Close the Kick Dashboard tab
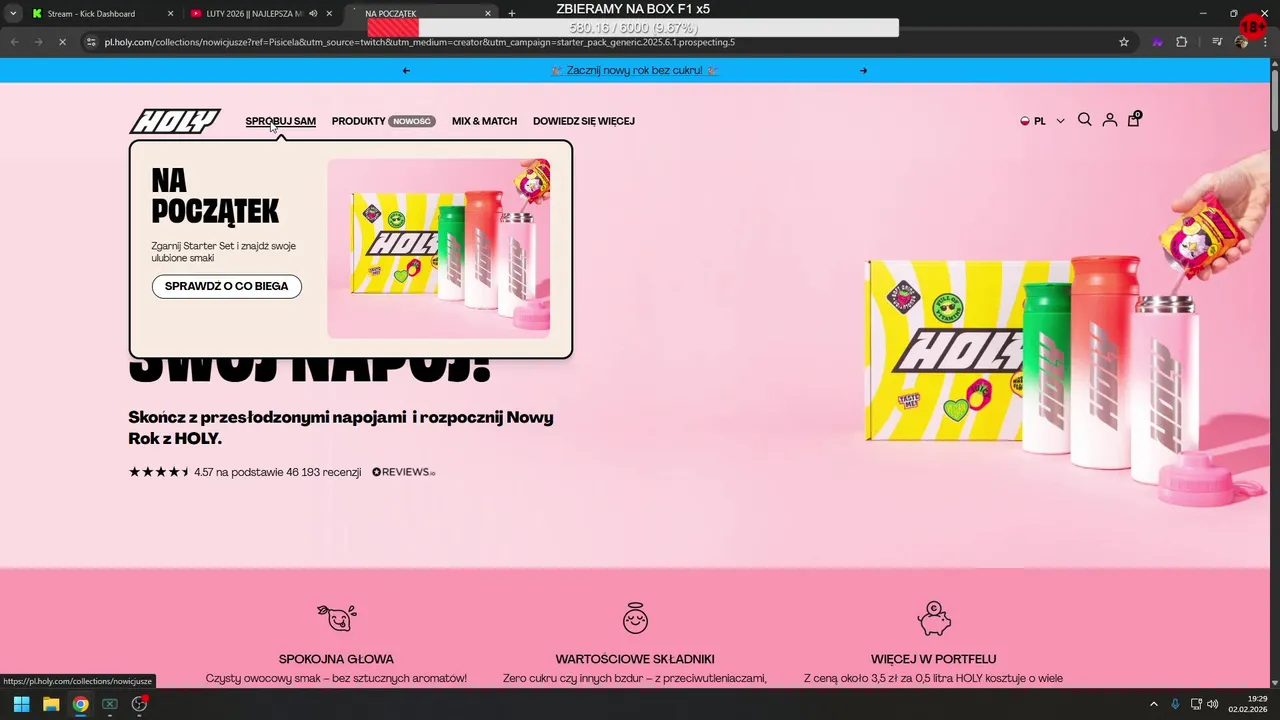The width and height of the screenshot is (1280, 720). tap(170, 14)
